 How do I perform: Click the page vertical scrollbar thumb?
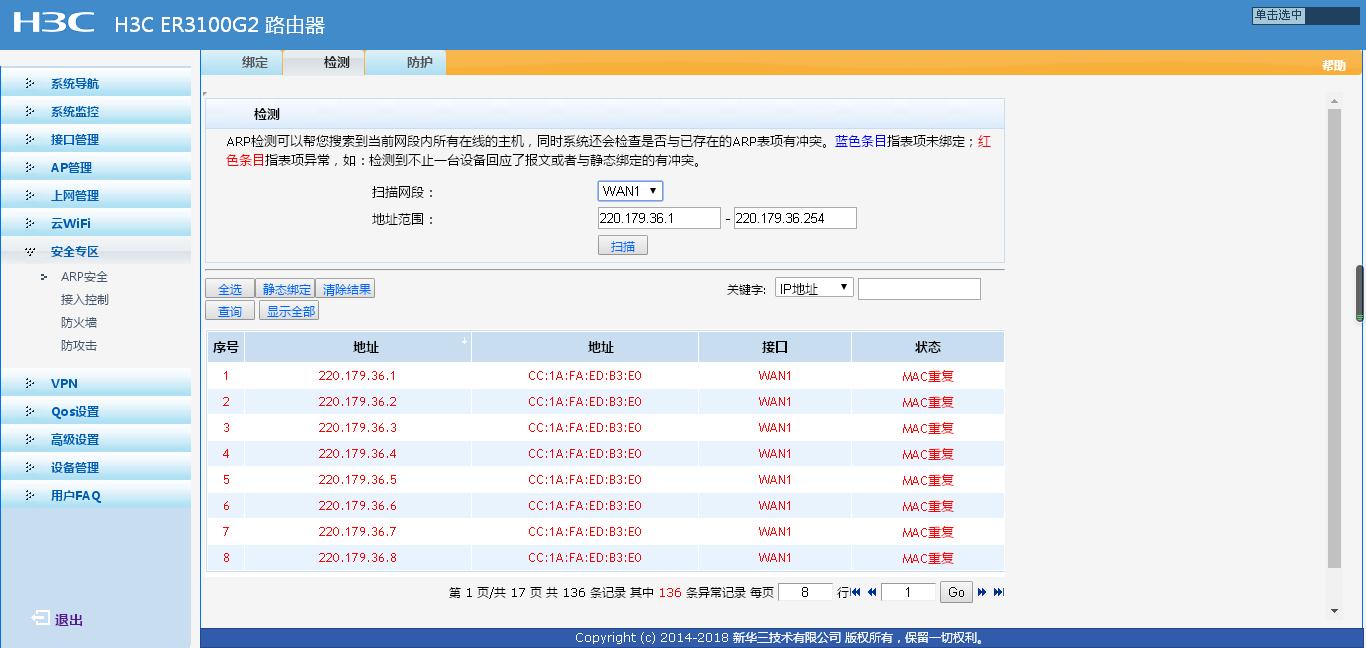point(1360,293)
